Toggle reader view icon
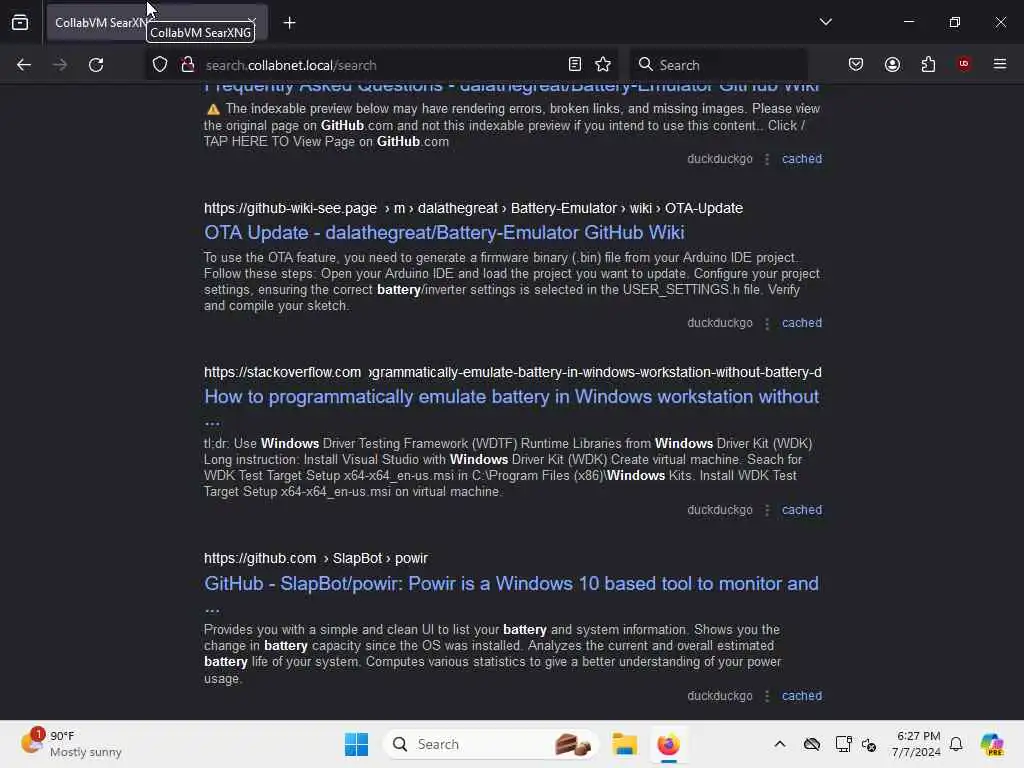The image size is (1024, 768). pos(575,64)
